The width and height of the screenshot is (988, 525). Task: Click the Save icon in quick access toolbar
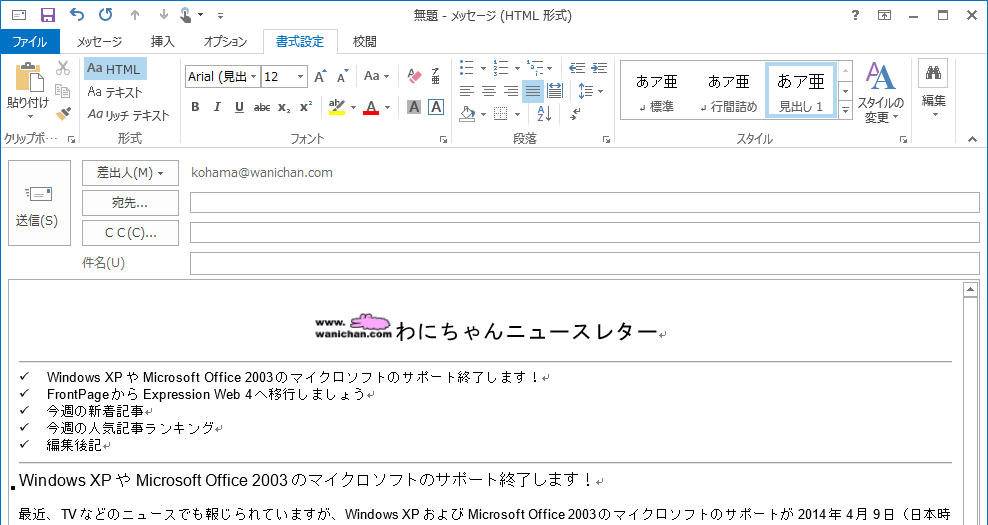tap(48, 15)
